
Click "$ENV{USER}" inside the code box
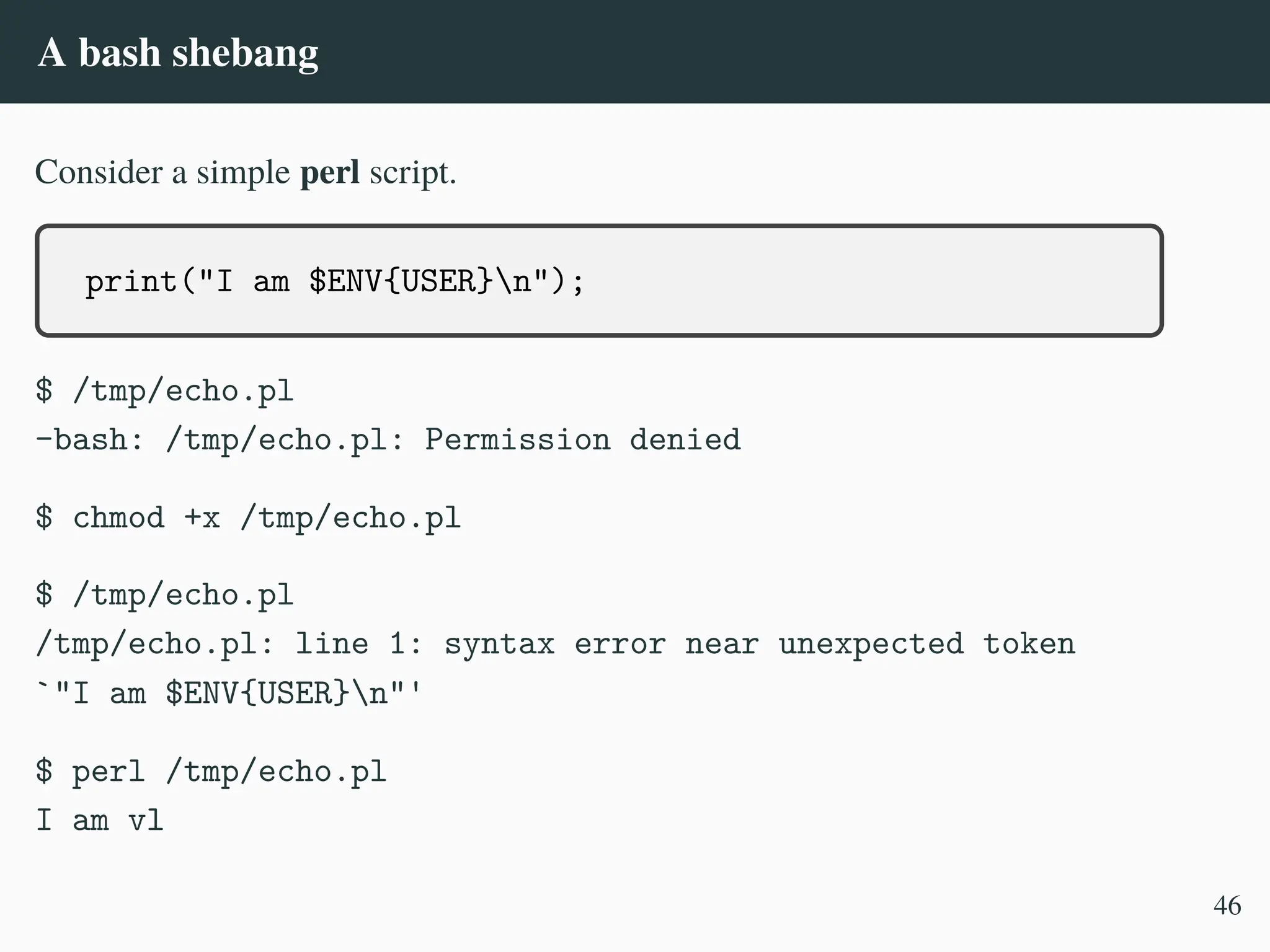point(401,281)
